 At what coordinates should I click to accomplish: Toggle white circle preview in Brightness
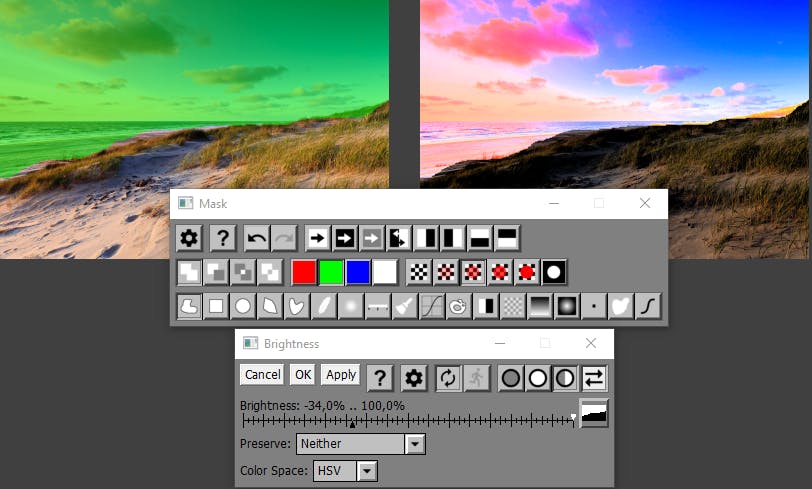pyautogui.click(x=538, y=378)
